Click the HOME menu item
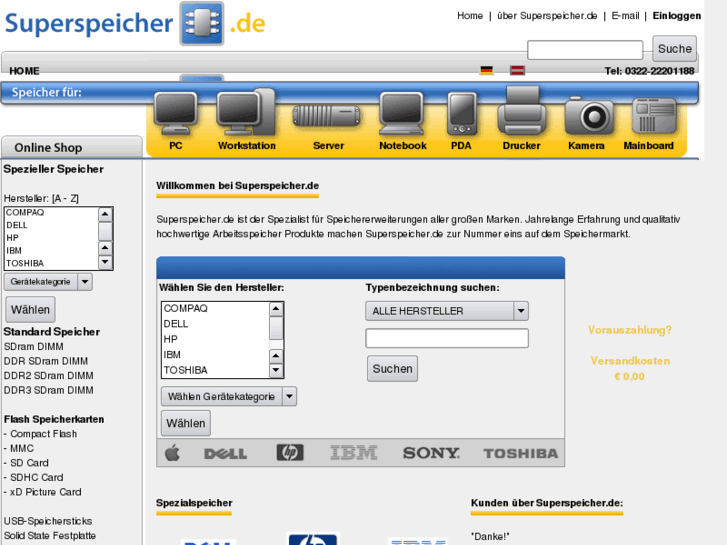 tap(24, 71)
